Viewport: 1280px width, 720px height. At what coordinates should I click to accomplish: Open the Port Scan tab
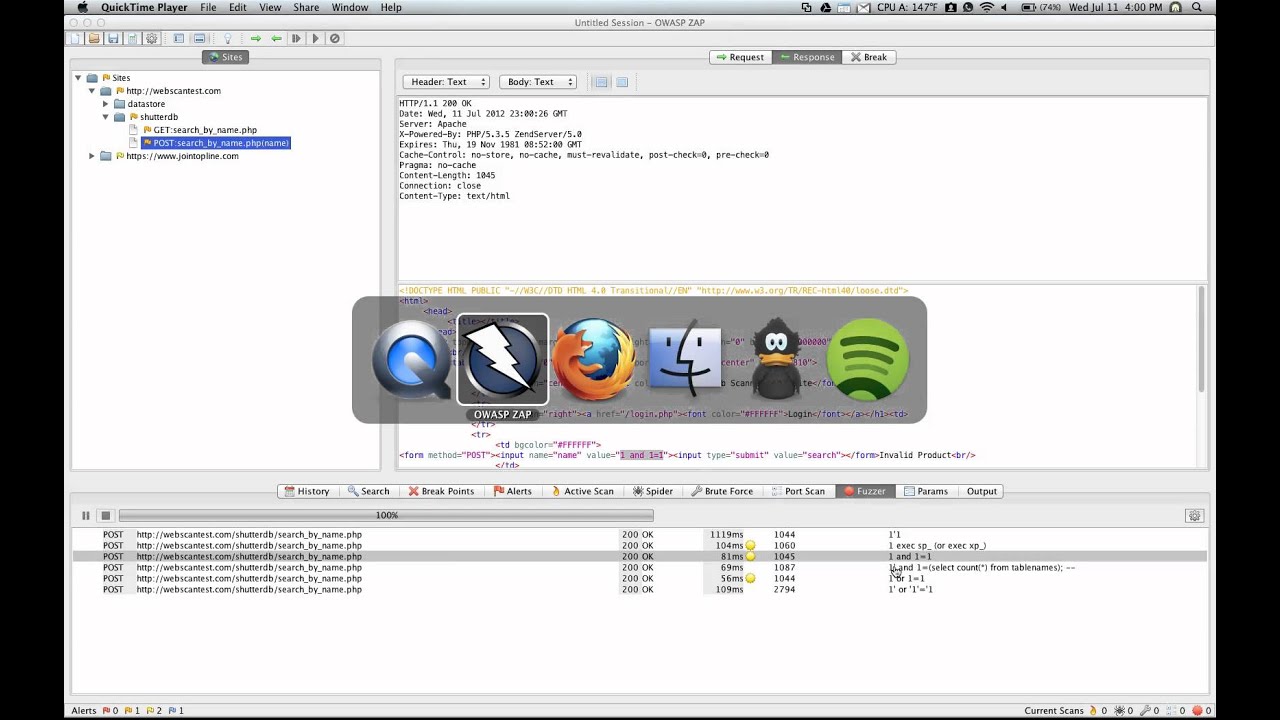[x=798, y=491]
